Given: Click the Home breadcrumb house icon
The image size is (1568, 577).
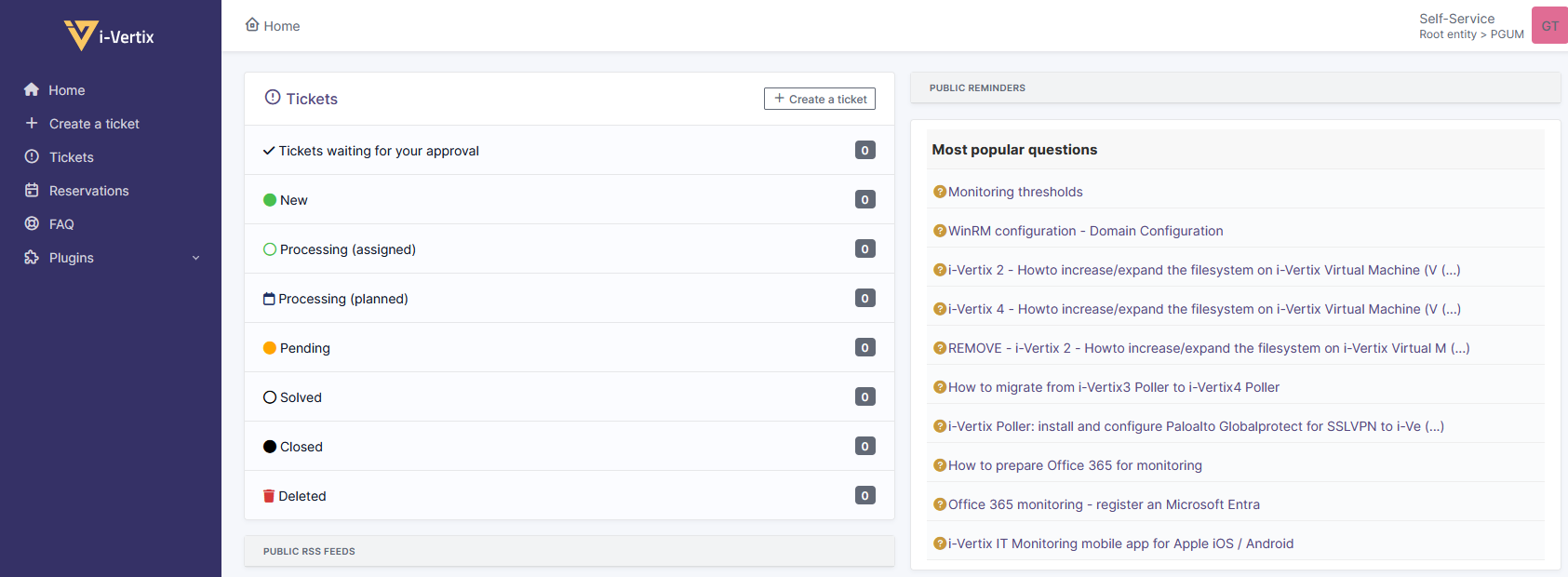Looking at the screenshot, I should point(252,25).
